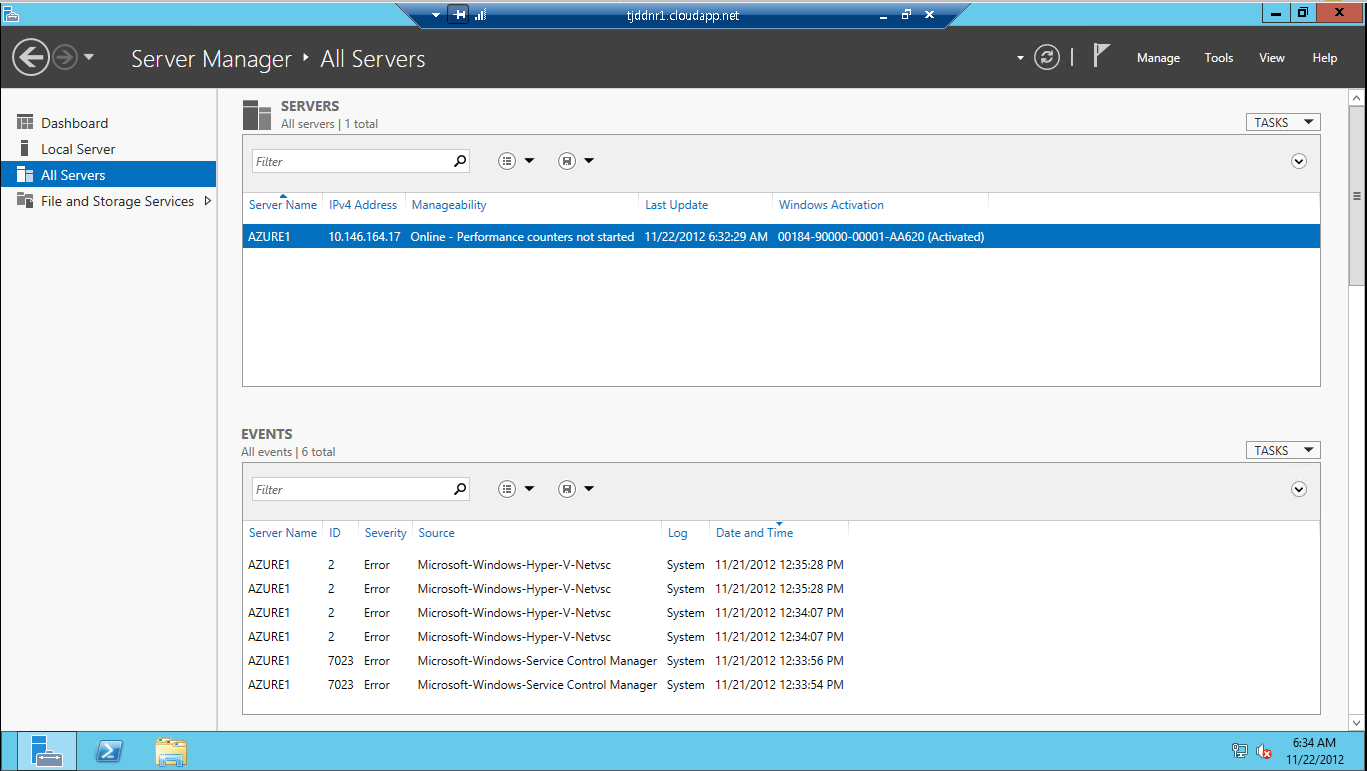This screenshot has height=771, width=1367.
Task: Click connection signal strength icon in RDP bar
Action: pos(480,15)
